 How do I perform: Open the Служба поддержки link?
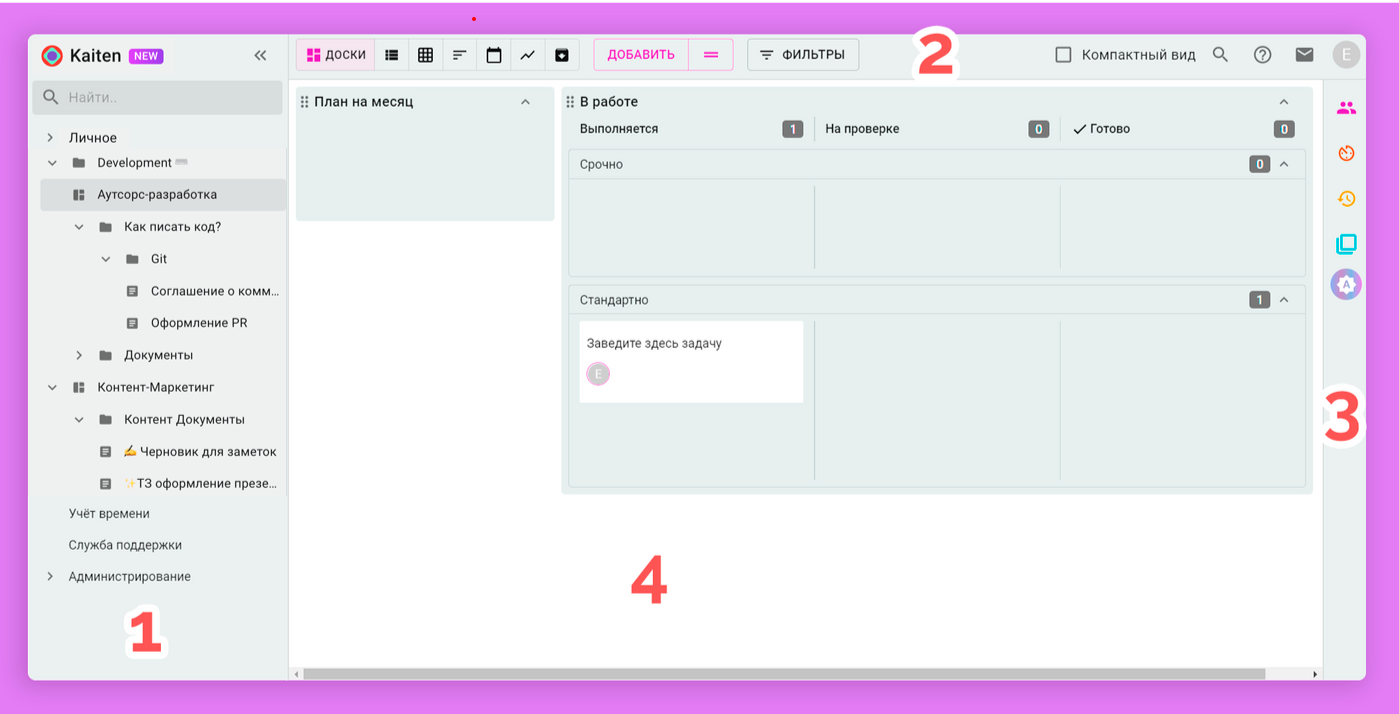coord(125,545)
